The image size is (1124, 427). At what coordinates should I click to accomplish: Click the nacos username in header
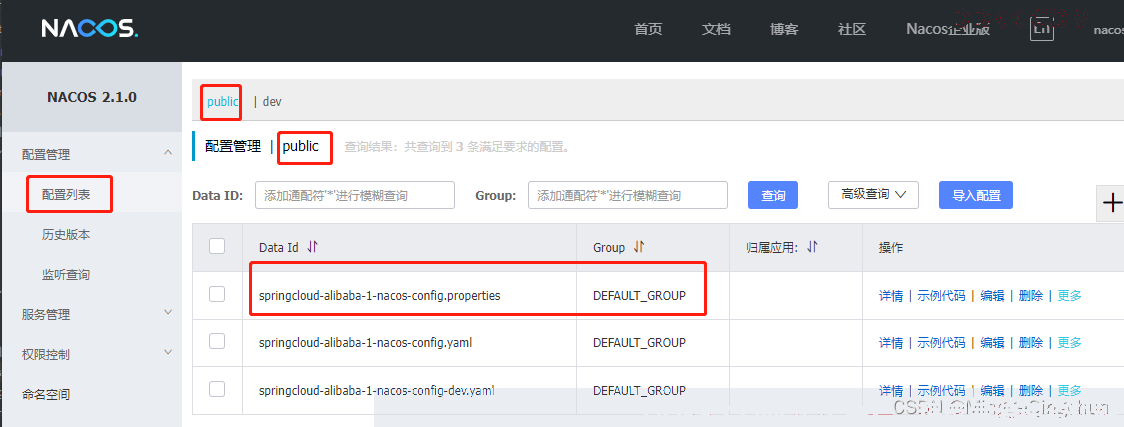[x=1108, y=29]
